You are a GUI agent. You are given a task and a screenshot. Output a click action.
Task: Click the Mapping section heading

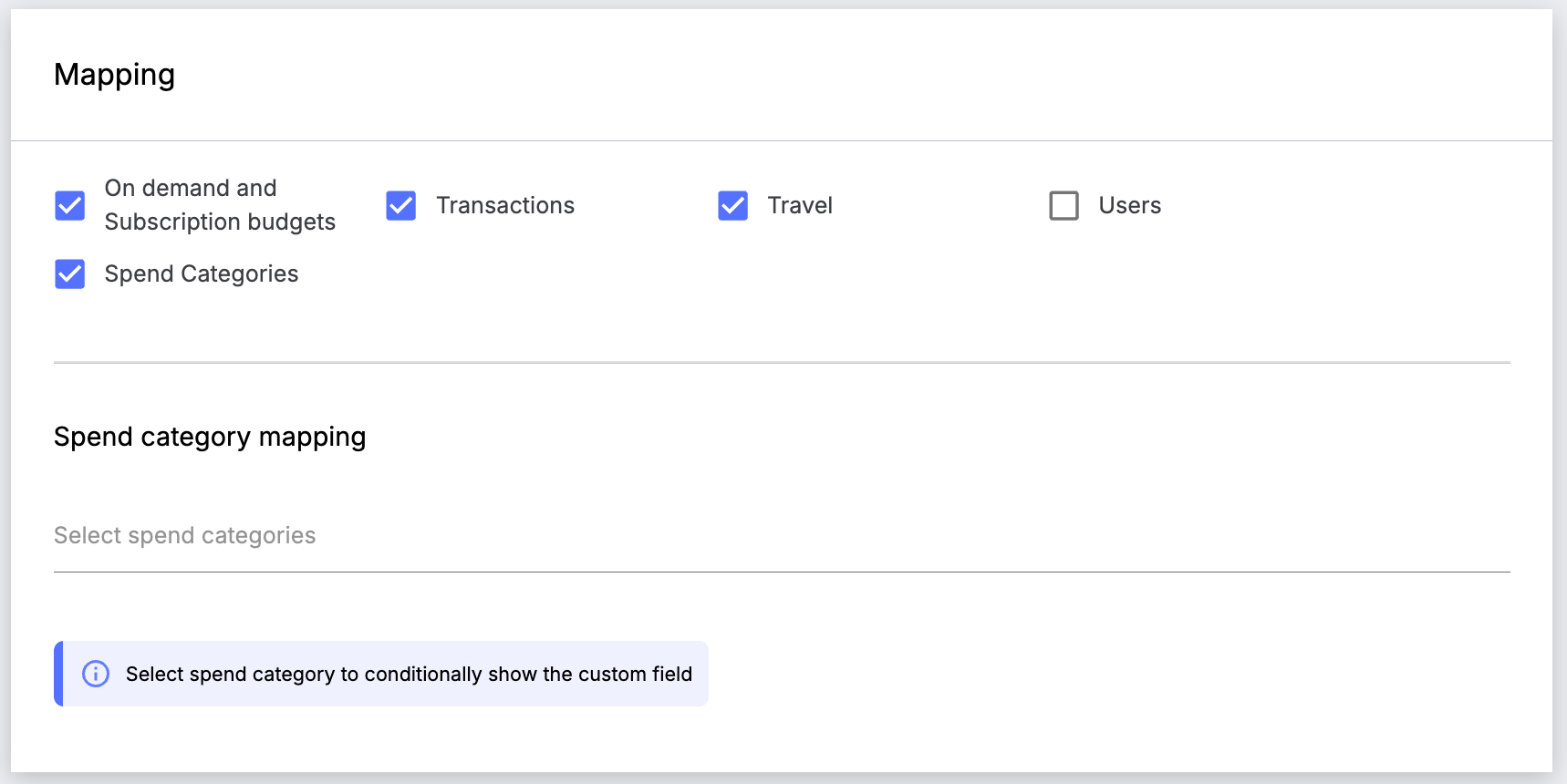[114, 75]
